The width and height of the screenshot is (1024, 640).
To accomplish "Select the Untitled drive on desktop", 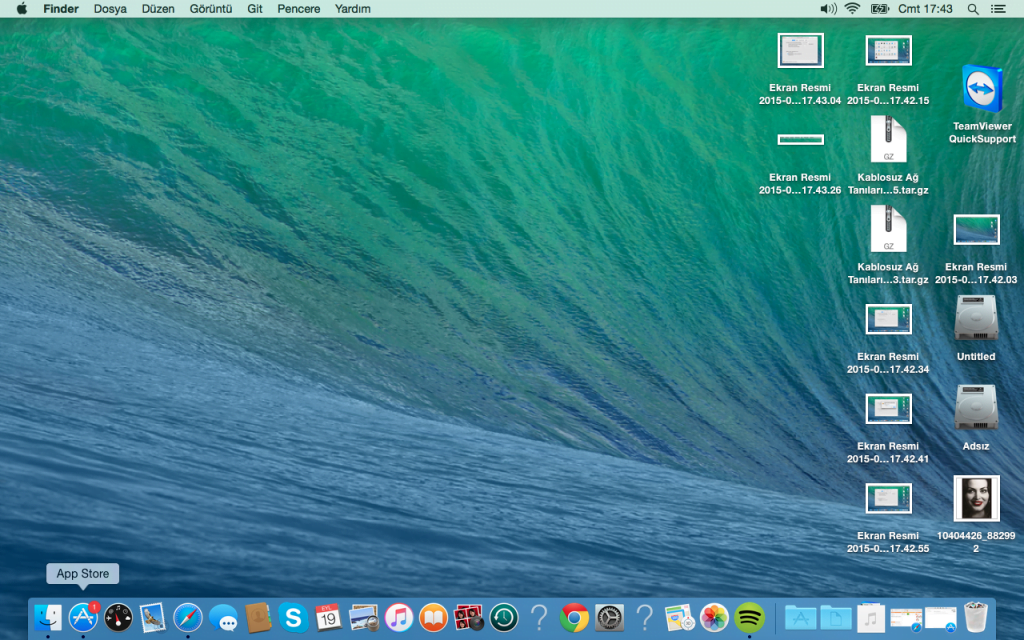I will (x=976, y=320).
